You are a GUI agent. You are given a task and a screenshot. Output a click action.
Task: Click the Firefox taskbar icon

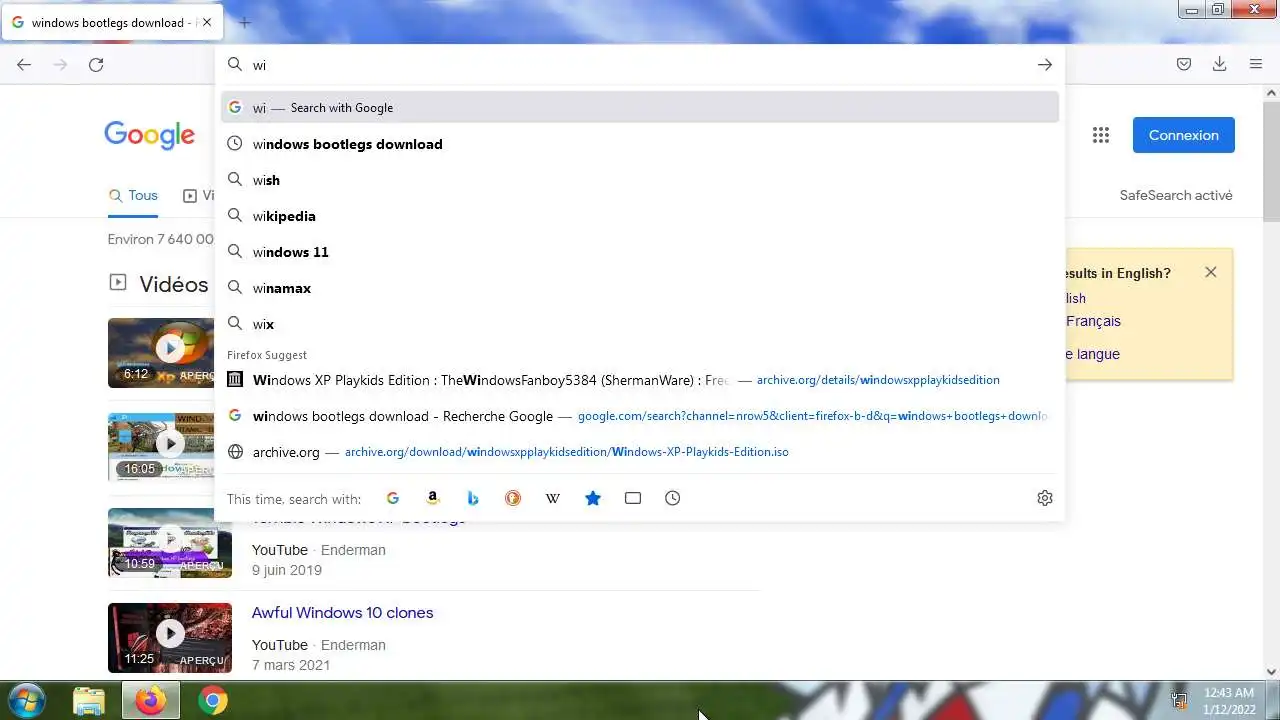pyautogui.click(x=151, y=701)
